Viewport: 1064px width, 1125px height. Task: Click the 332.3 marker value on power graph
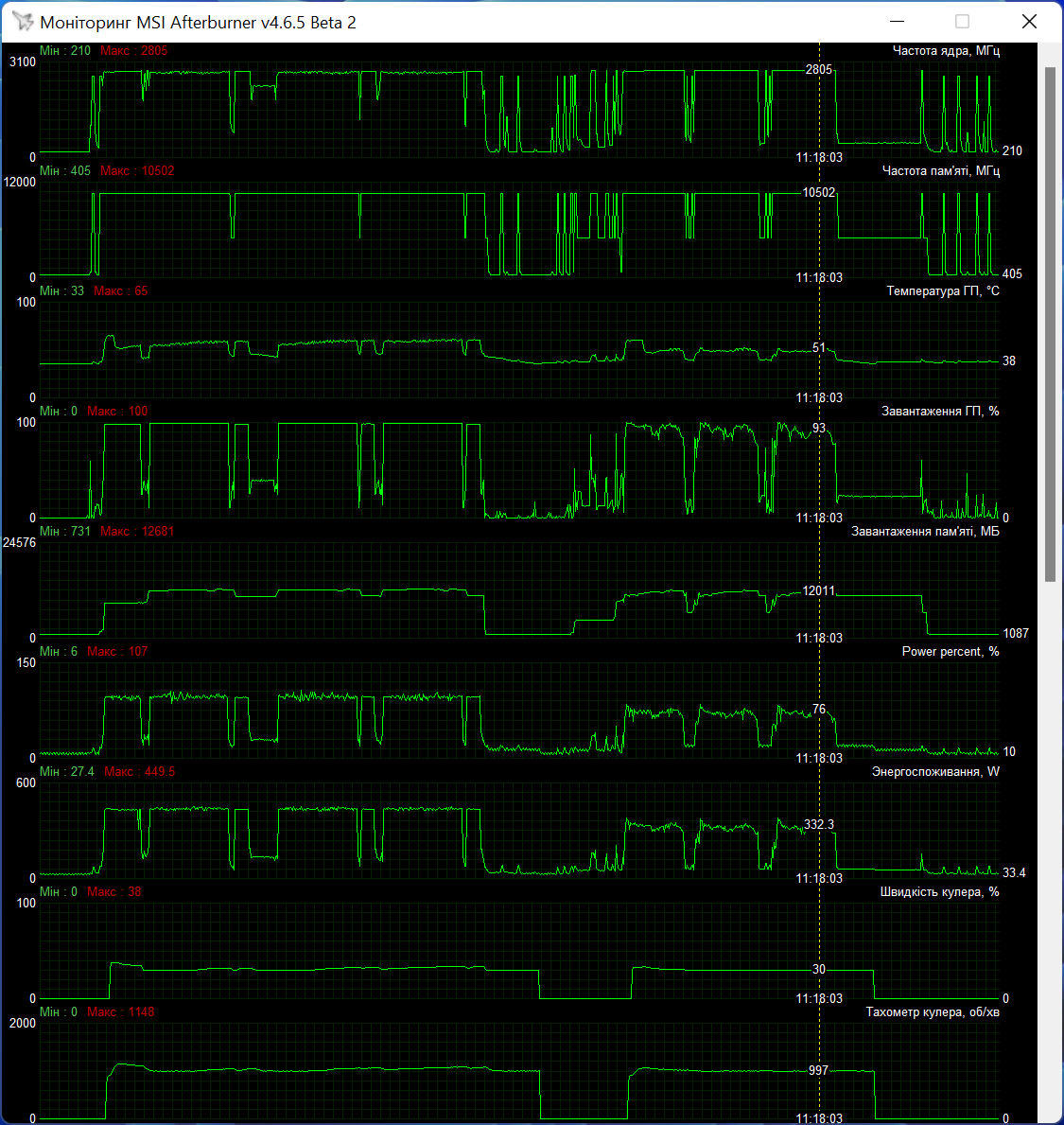(x=819, y=824)
